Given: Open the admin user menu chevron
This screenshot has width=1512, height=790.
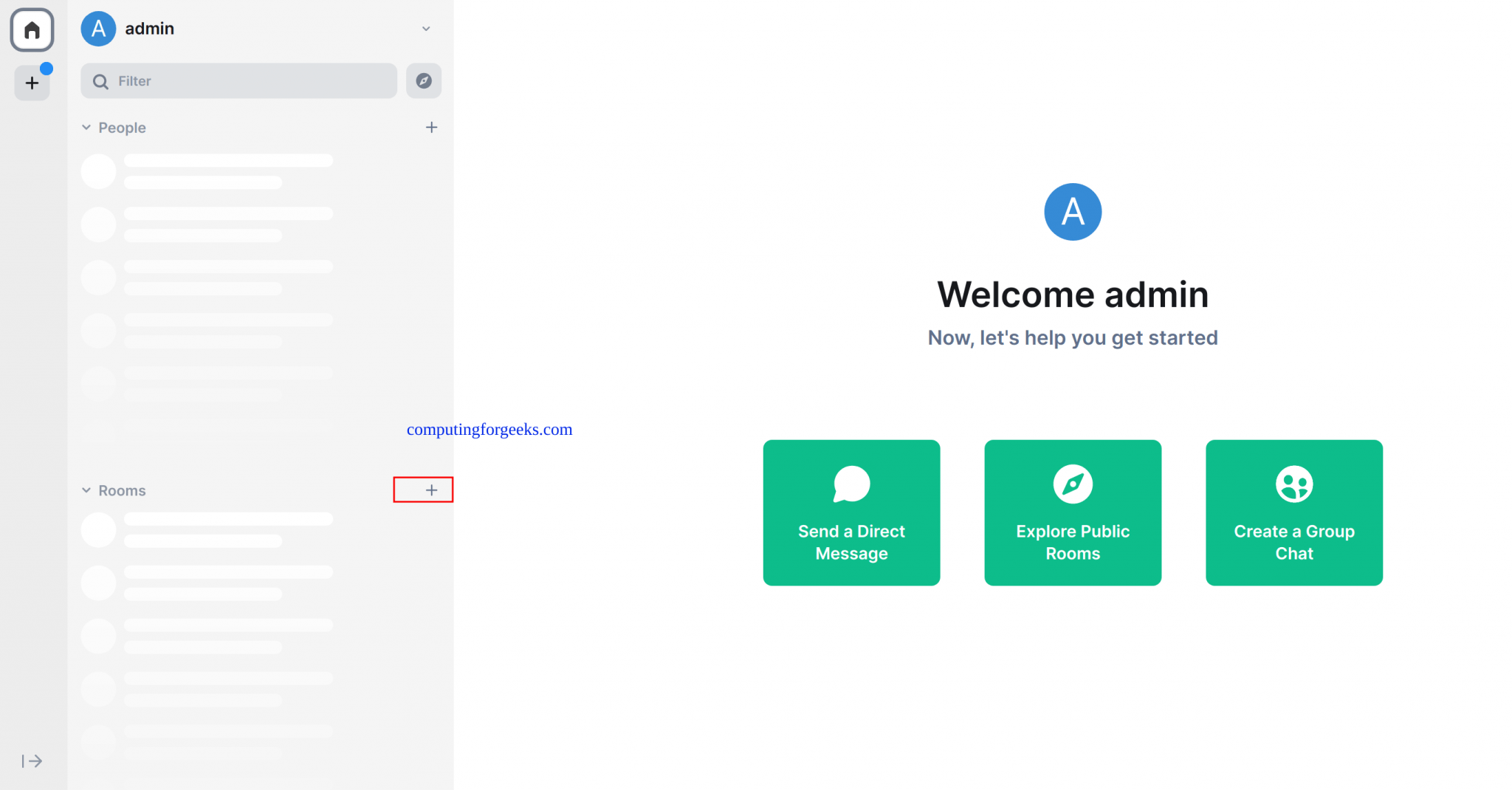Looking at the screenshot, I should point(426,28).
